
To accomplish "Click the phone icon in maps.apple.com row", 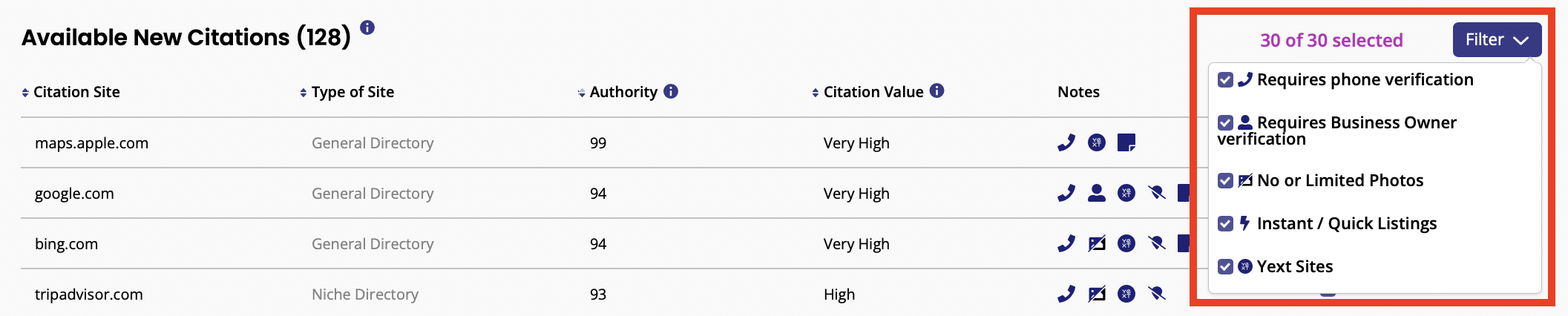I will (x=1066, y=142).
